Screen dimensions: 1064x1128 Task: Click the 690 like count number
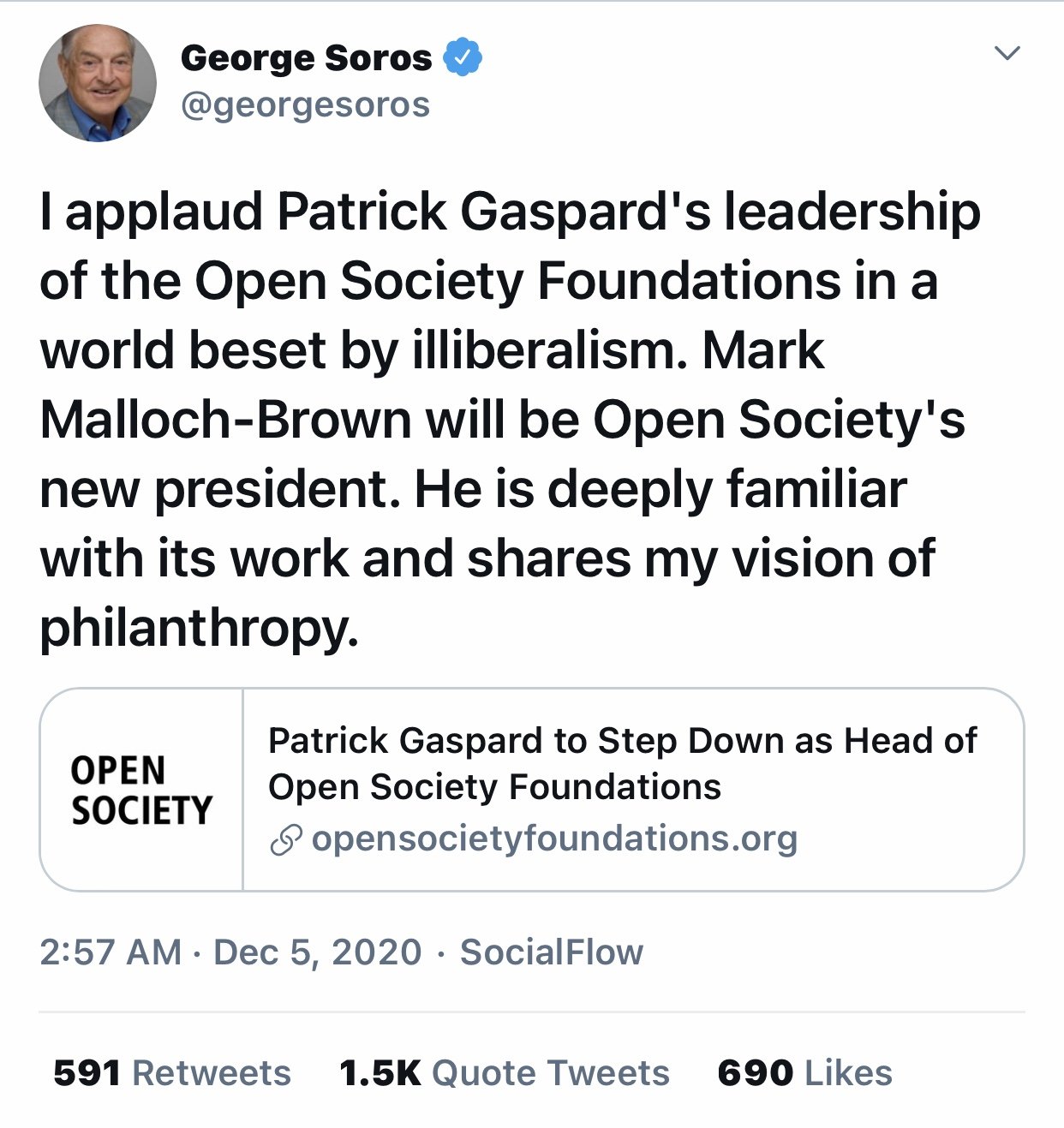(756, 1073)
